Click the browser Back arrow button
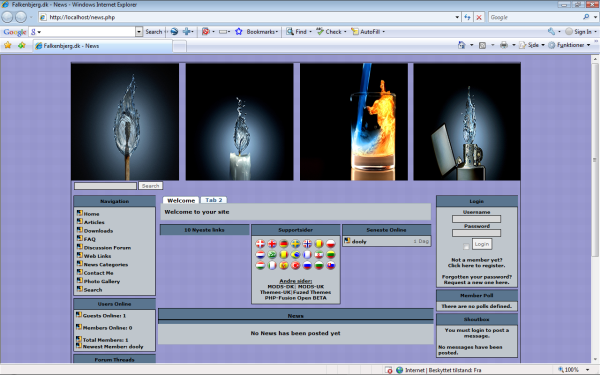The width and height of the screenshot is (600, 375). click(x=7, y=17)
